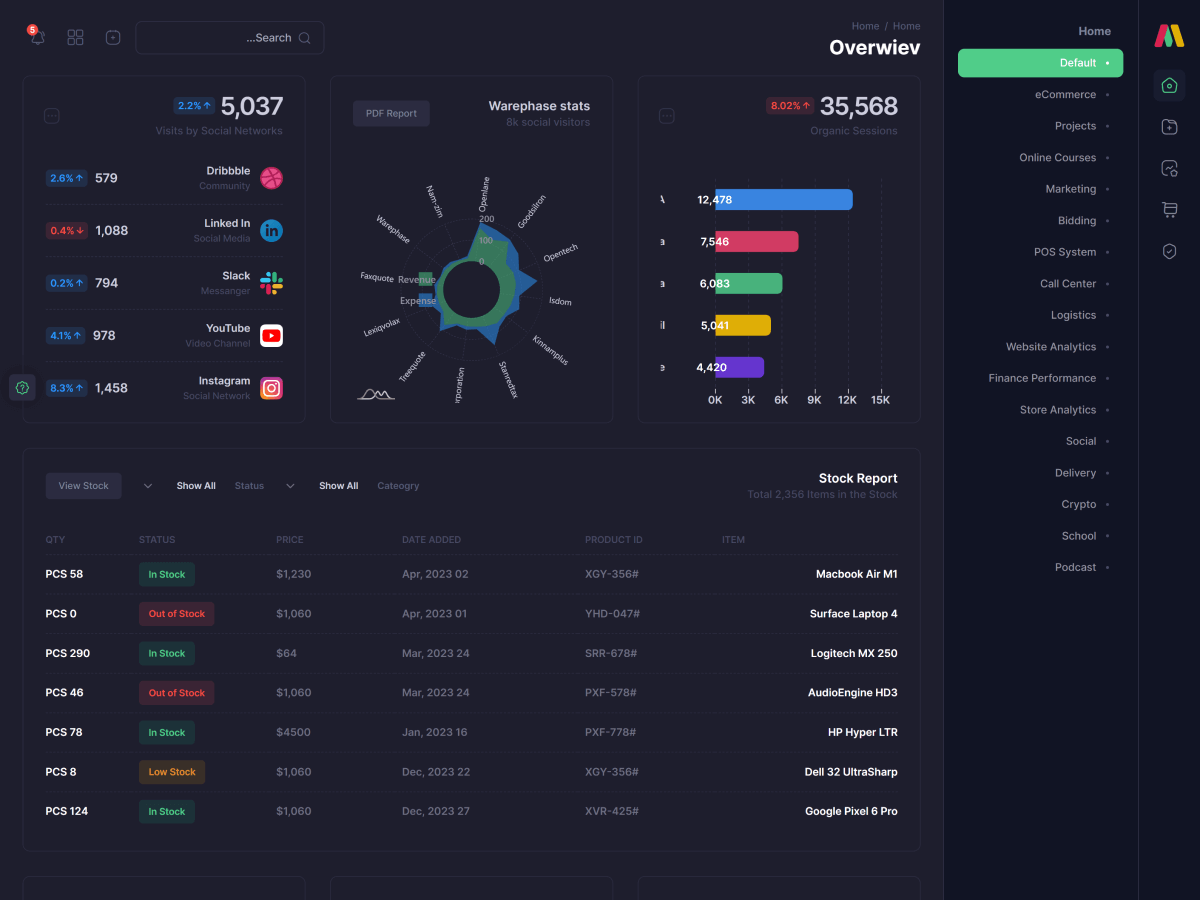This screenshot has width=1200, height=900.
Task: Open Website Analytics in the sidebar menu
Action: click(1051, 347)
